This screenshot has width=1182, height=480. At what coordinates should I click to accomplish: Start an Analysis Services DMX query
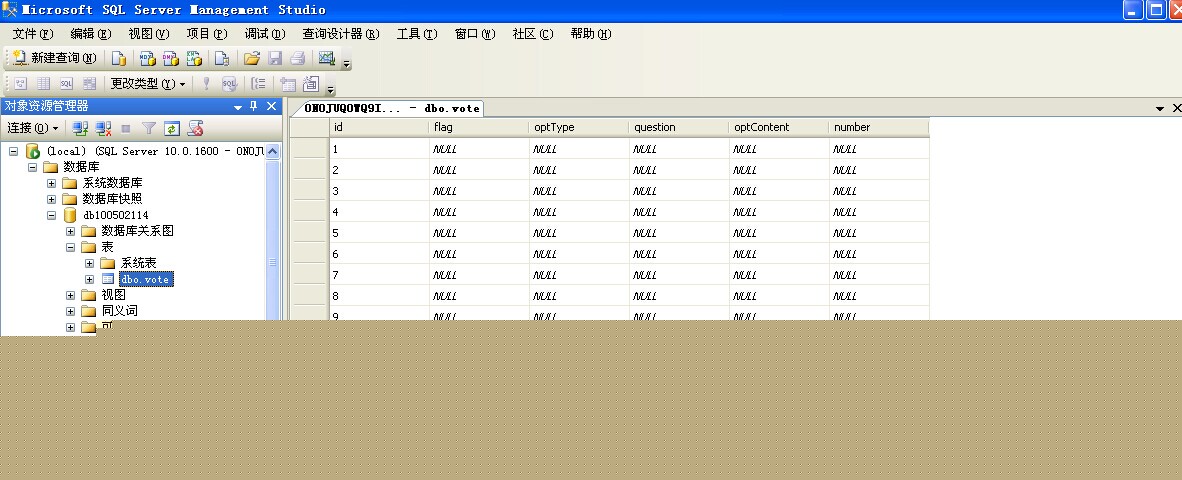coord(171,58)
